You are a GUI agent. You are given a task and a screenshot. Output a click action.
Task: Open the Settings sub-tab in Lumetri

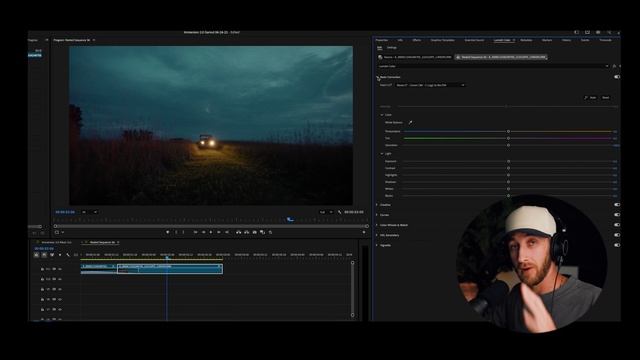392,48
